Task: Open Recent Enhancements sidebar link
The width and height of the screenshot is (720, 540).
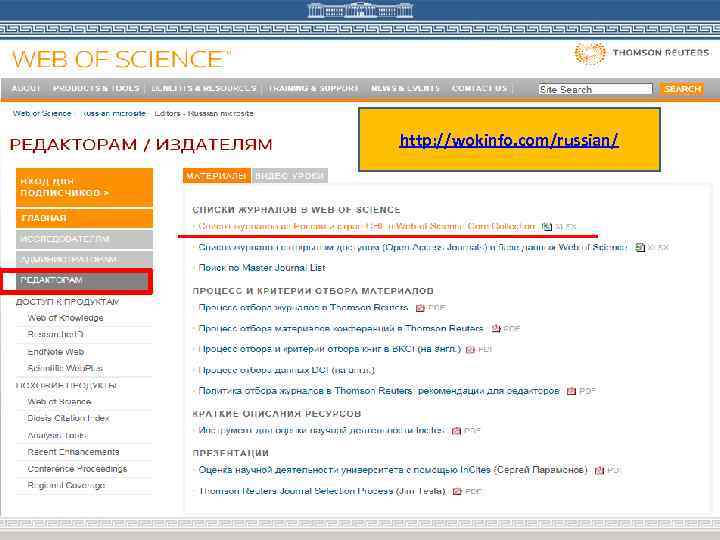Action: pos(73,452)
